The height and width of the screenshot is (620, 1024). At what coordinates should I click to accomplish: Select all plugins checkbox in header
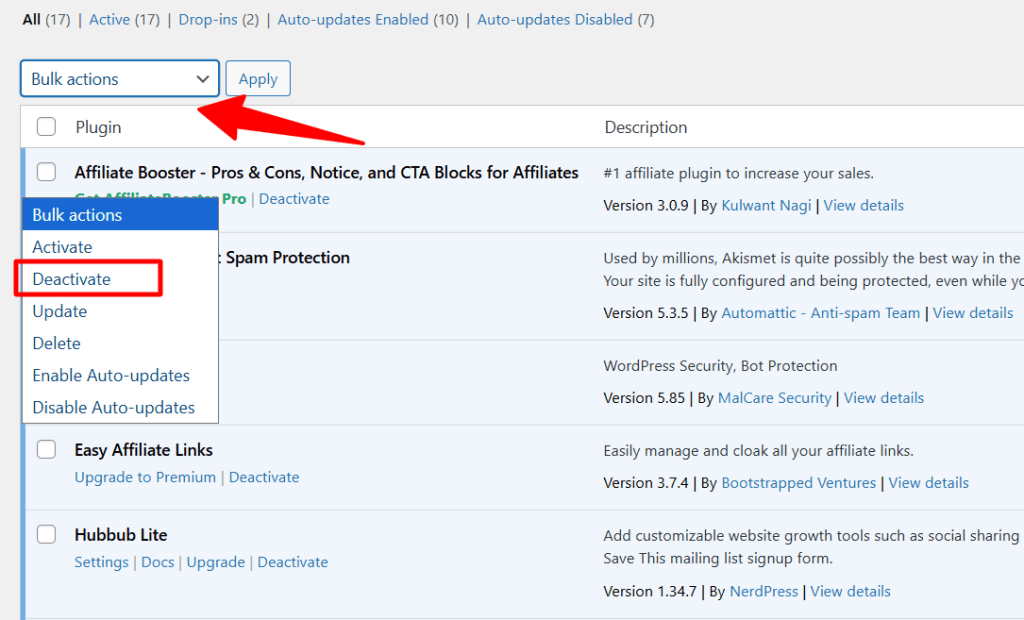[46, 127]
